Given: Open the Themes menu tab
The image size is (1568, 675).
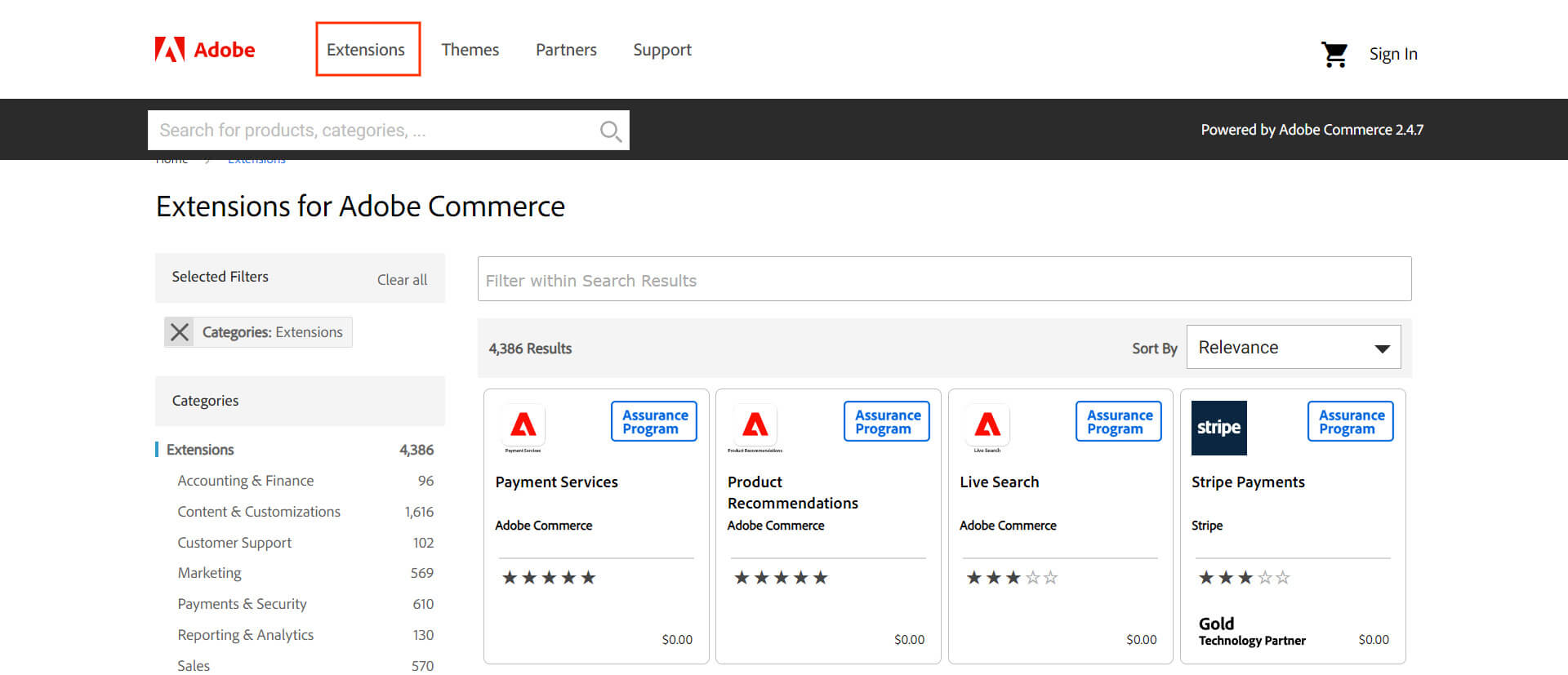Looking at the screenshot, I should coord(470,50).
